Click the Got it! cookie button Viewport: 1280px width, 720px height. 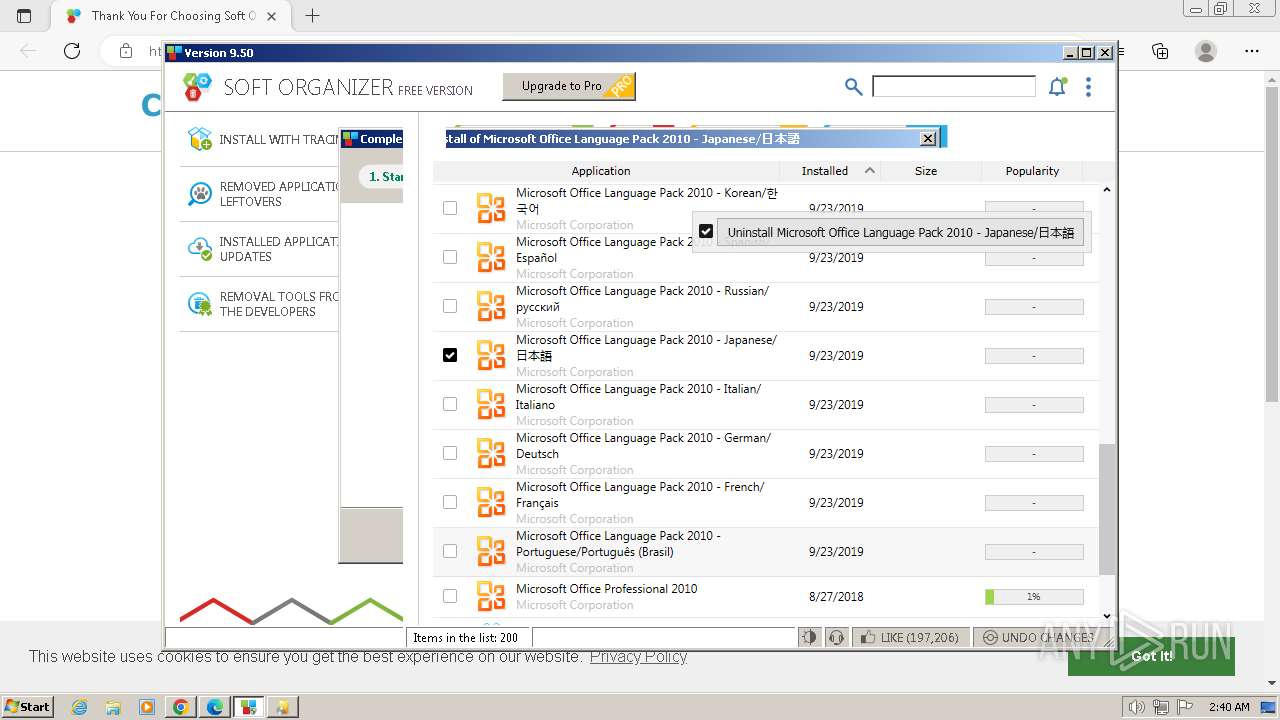pos(1151,656)
